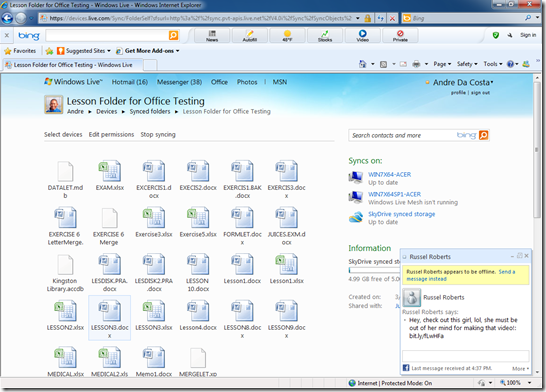This screenshot has width=546, height=392.
Task: Click the Home icon in command bar
Action: (362, 64)
